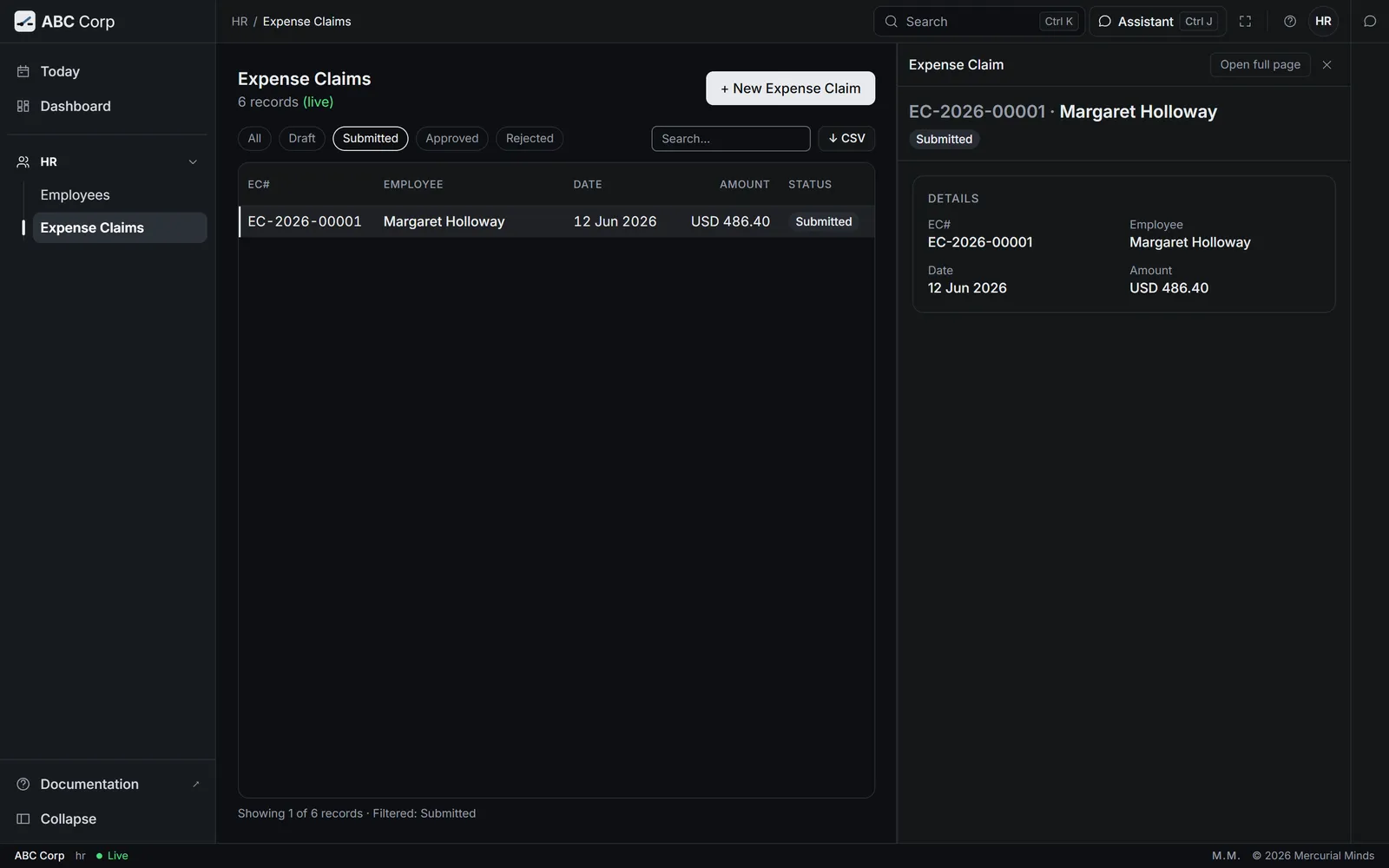Show All expense claims filter
The width and height of the screenshot is (1389, 868).
[x=254, y=138]
